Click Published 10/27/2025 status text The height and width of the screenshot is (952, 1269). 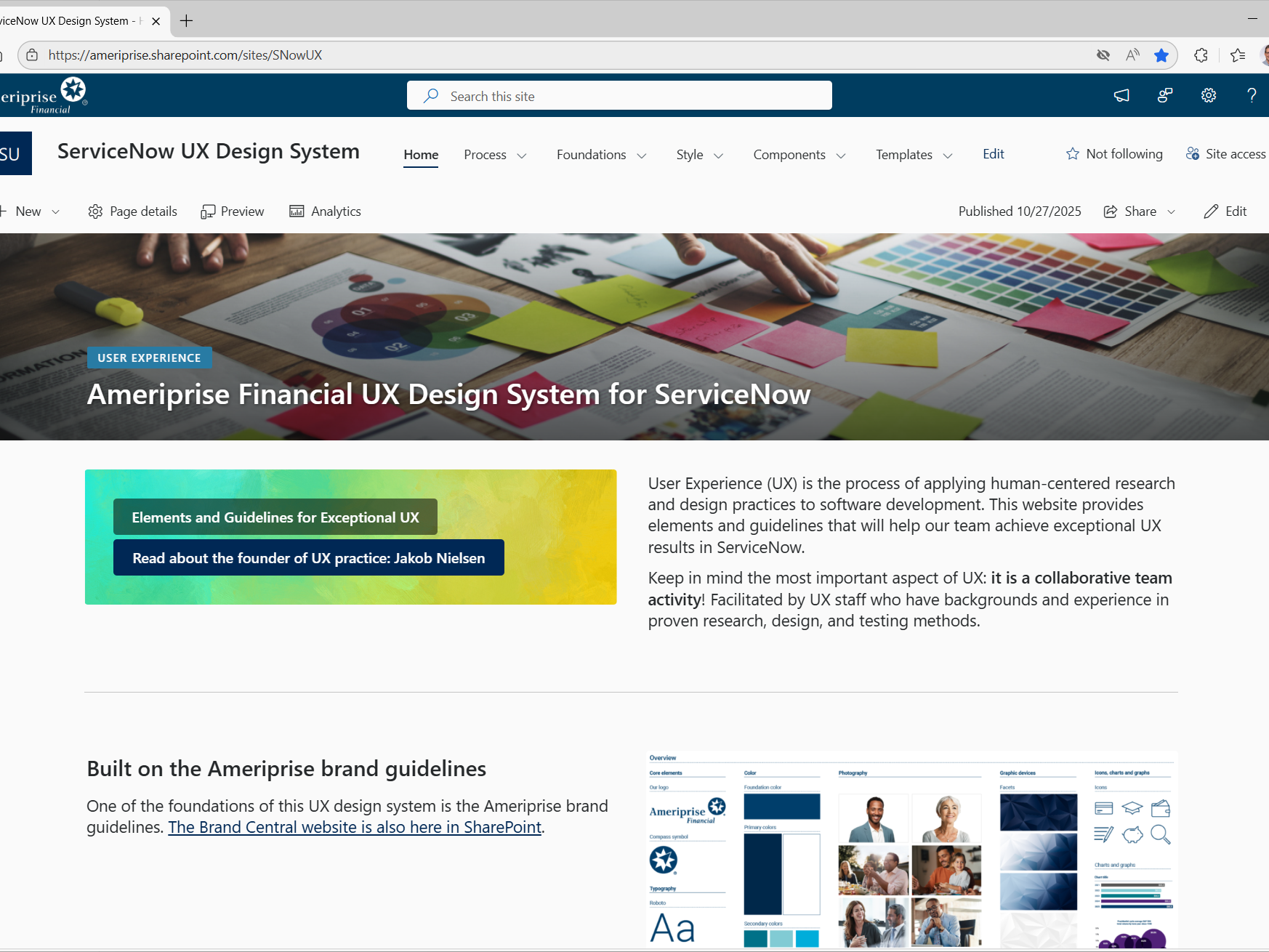pos(1020,211)
